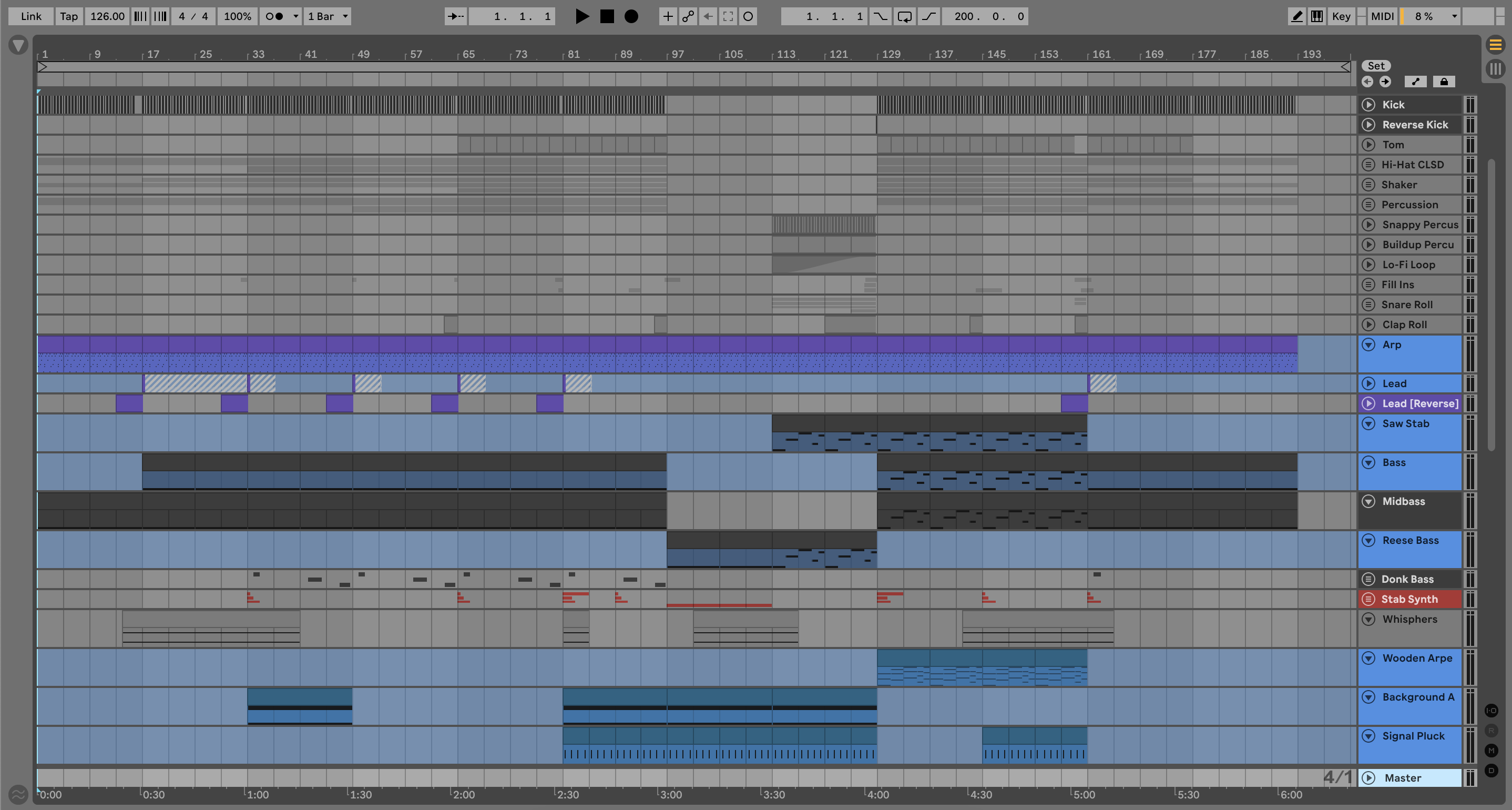This screenshot has width=1512, height=810.
Task: Click the Arrangement Record button
Action: tap(631, 16)
